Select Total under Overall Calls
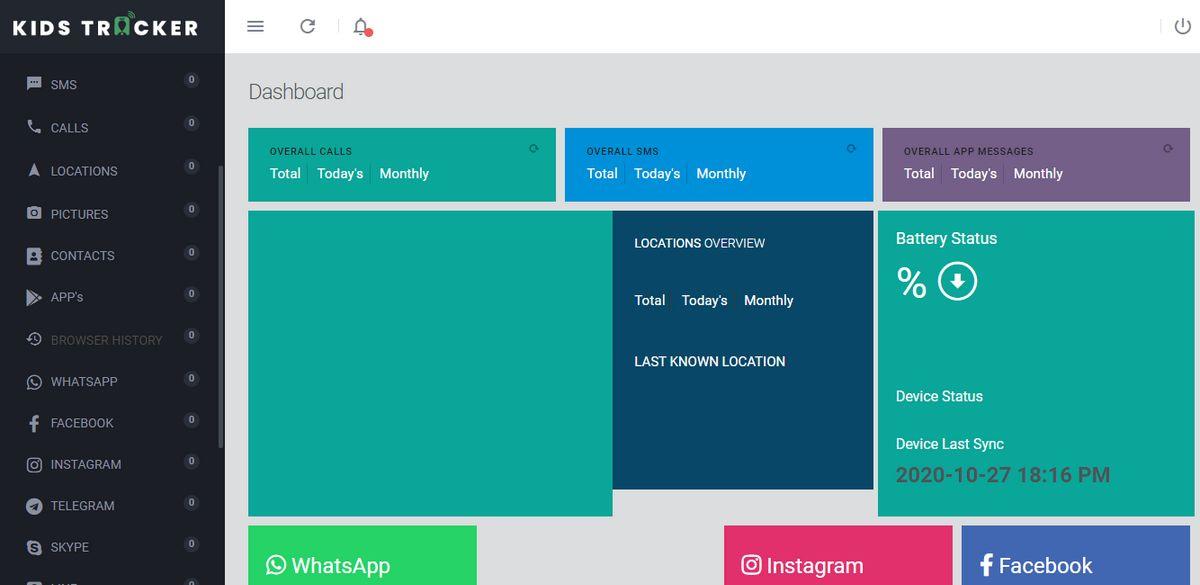Screen dimensions: 1200x585 285,173
